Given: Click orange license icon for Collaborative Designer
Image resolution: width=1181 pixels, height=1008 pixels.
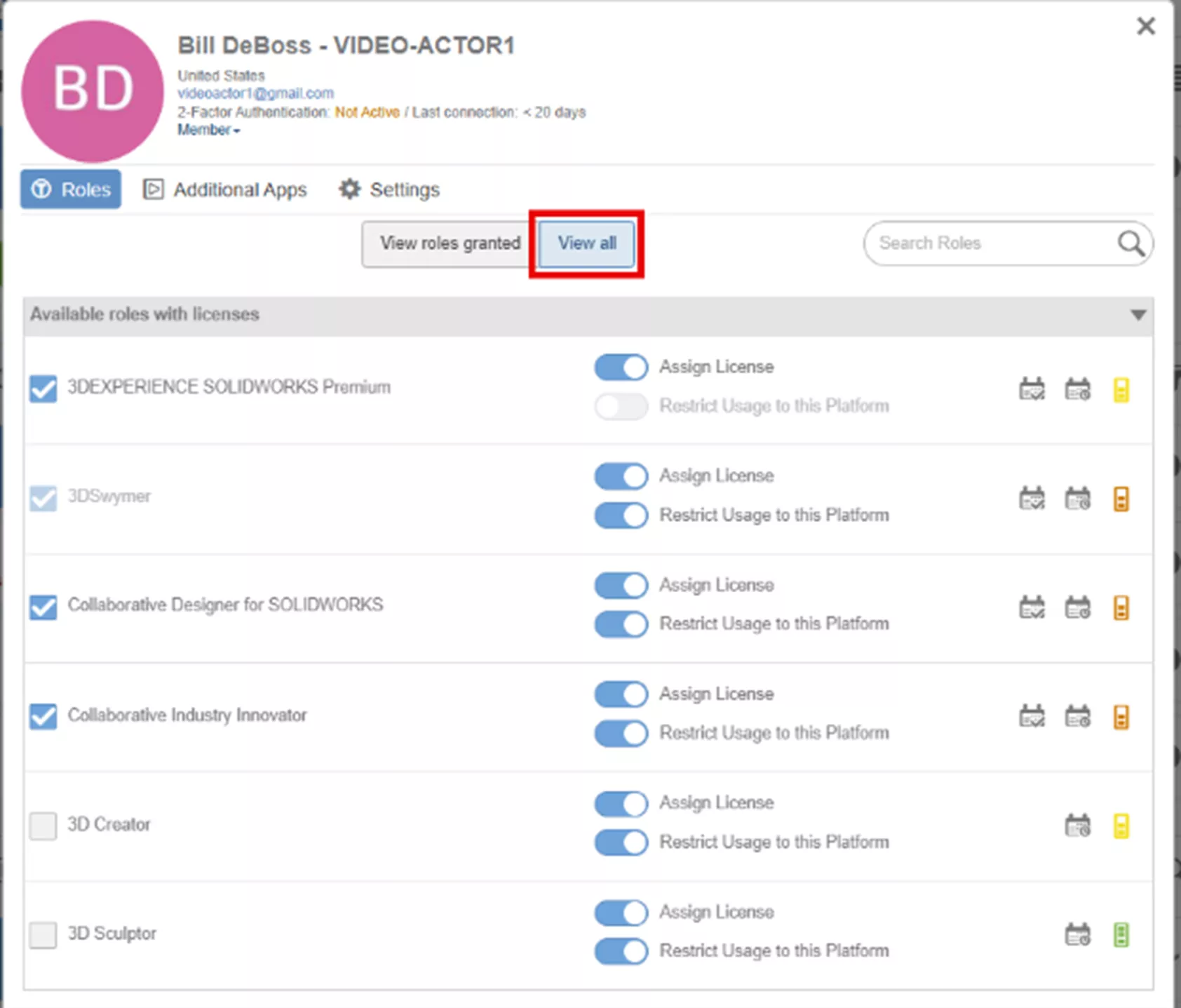Looking at the screenshot, I should [1121, 608].
